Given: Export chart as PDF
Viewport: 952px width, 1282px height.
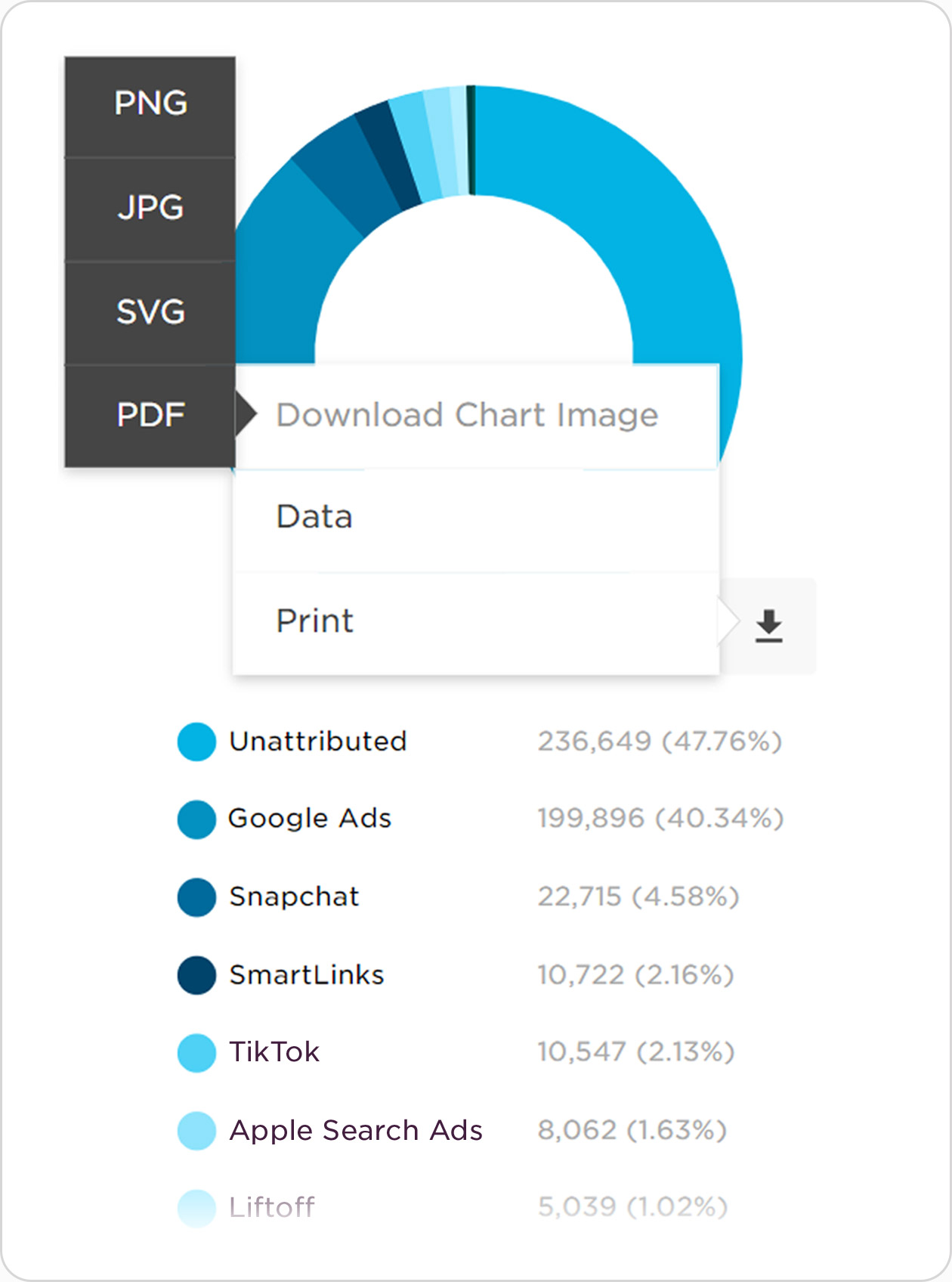Looking at the screenshot, I should 150,415.
